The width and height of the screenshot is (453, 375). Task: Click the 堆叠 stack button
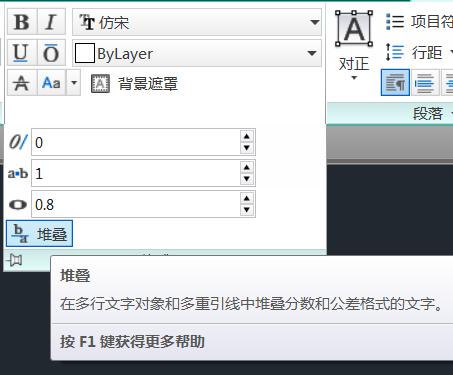39,233
